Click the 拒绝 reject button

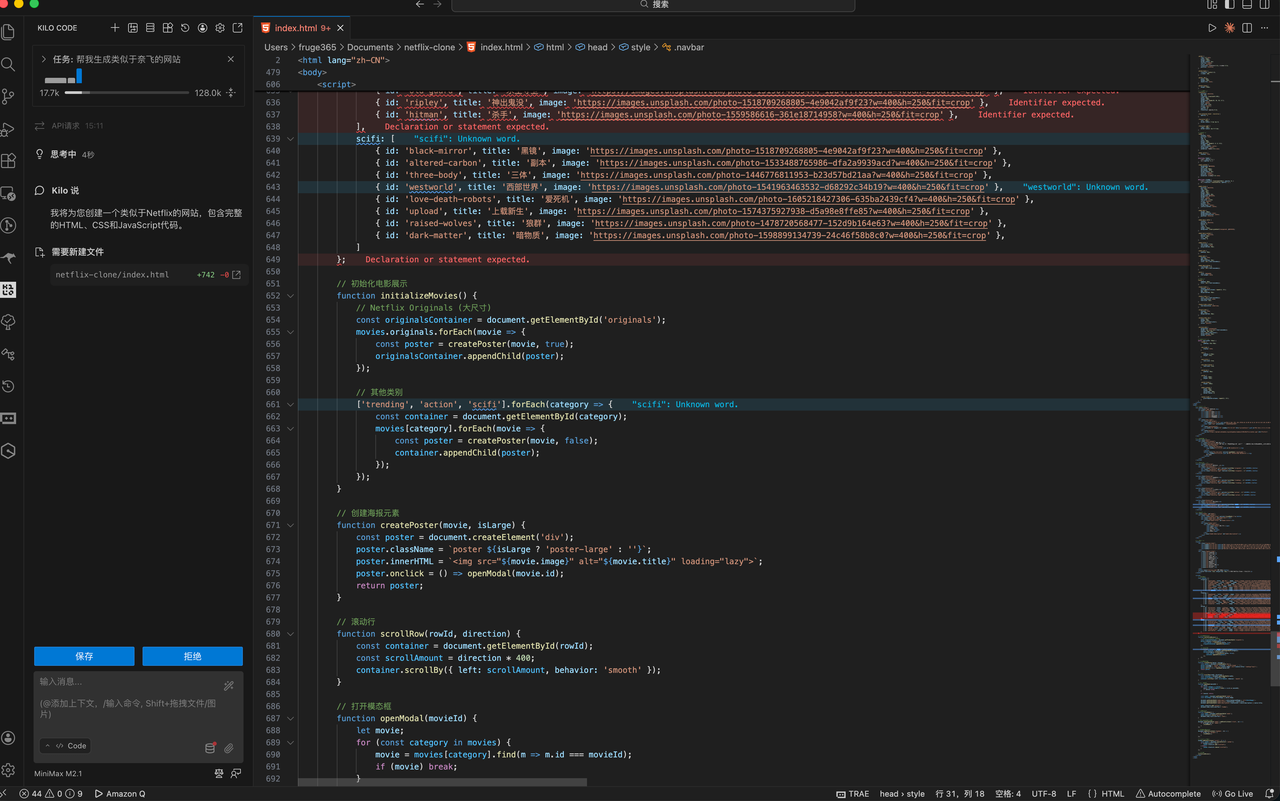point(192,656)
